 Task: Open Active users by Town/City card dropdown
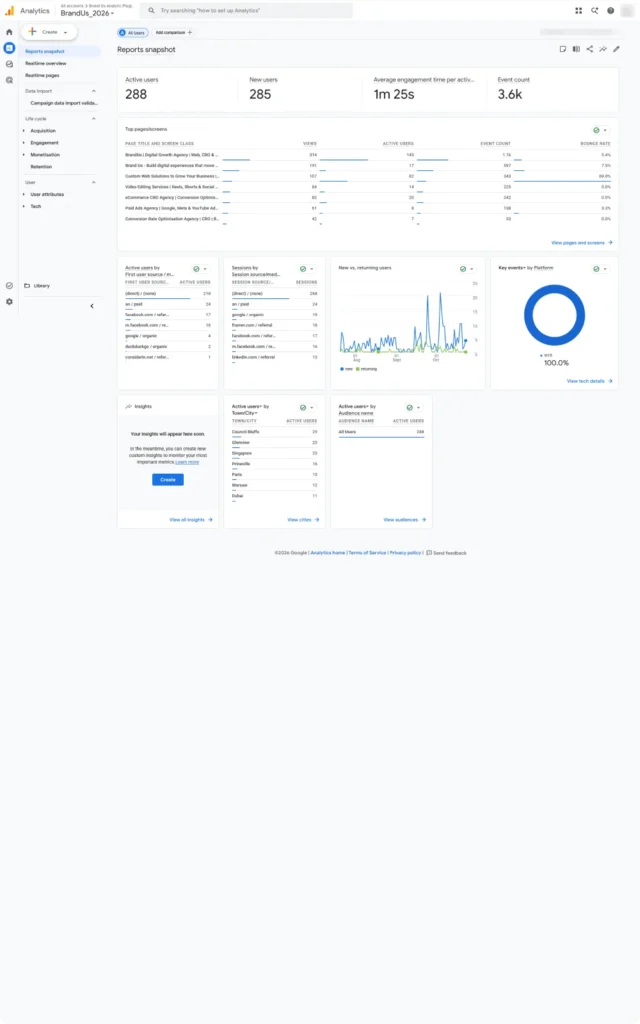pos(306,408)
